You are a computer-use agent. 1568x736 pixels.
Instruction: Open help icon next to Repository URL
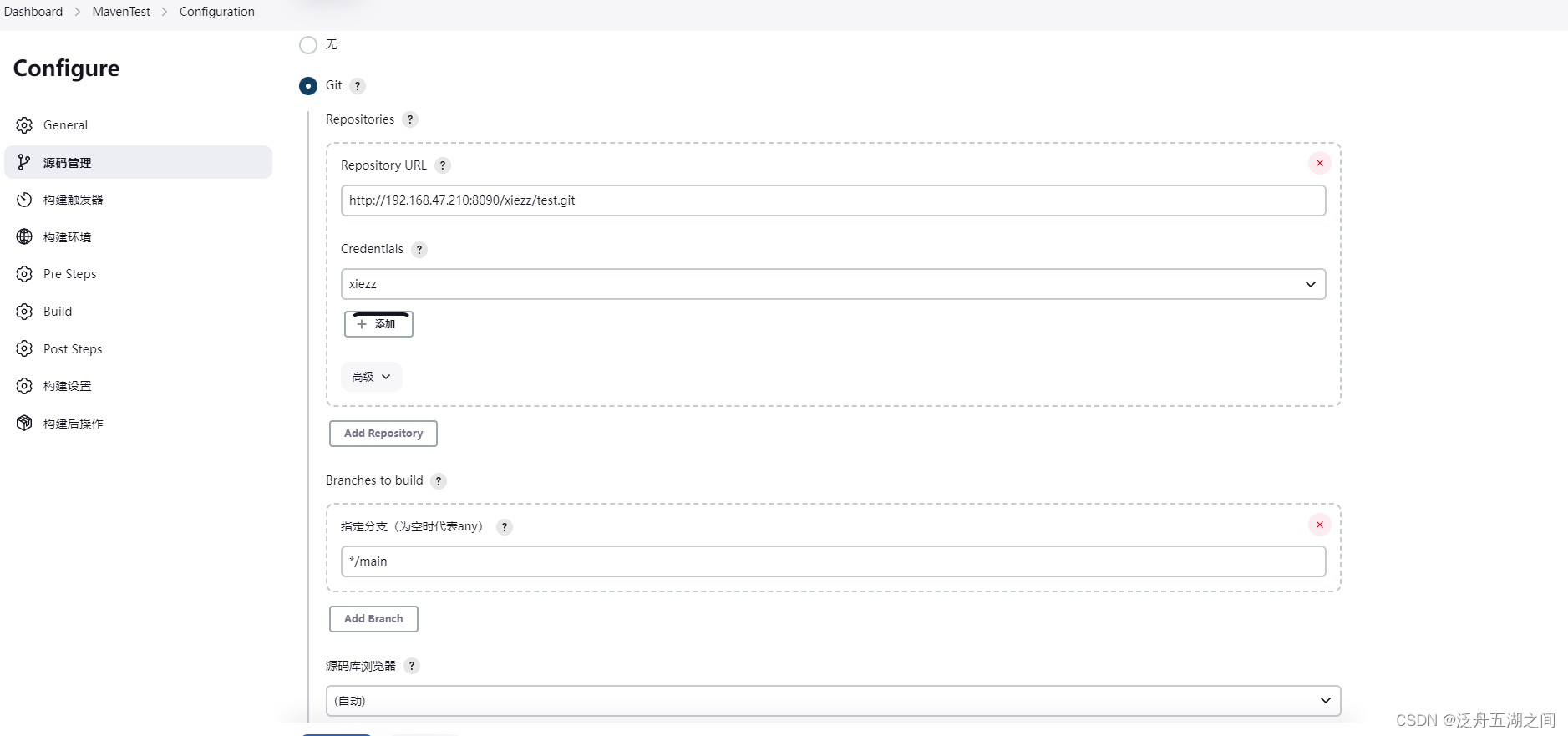click(x=443, y=165)
